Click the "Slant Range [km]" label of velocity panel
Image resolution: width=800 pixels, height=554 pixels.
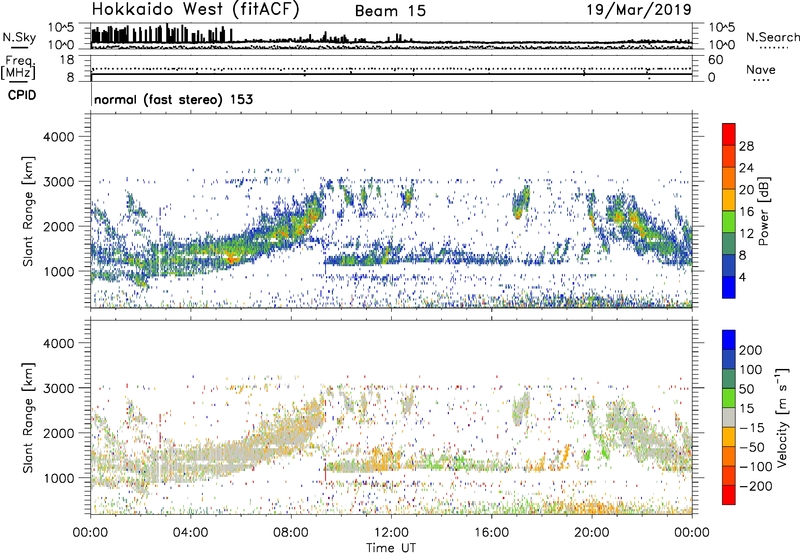click(28, 417)
